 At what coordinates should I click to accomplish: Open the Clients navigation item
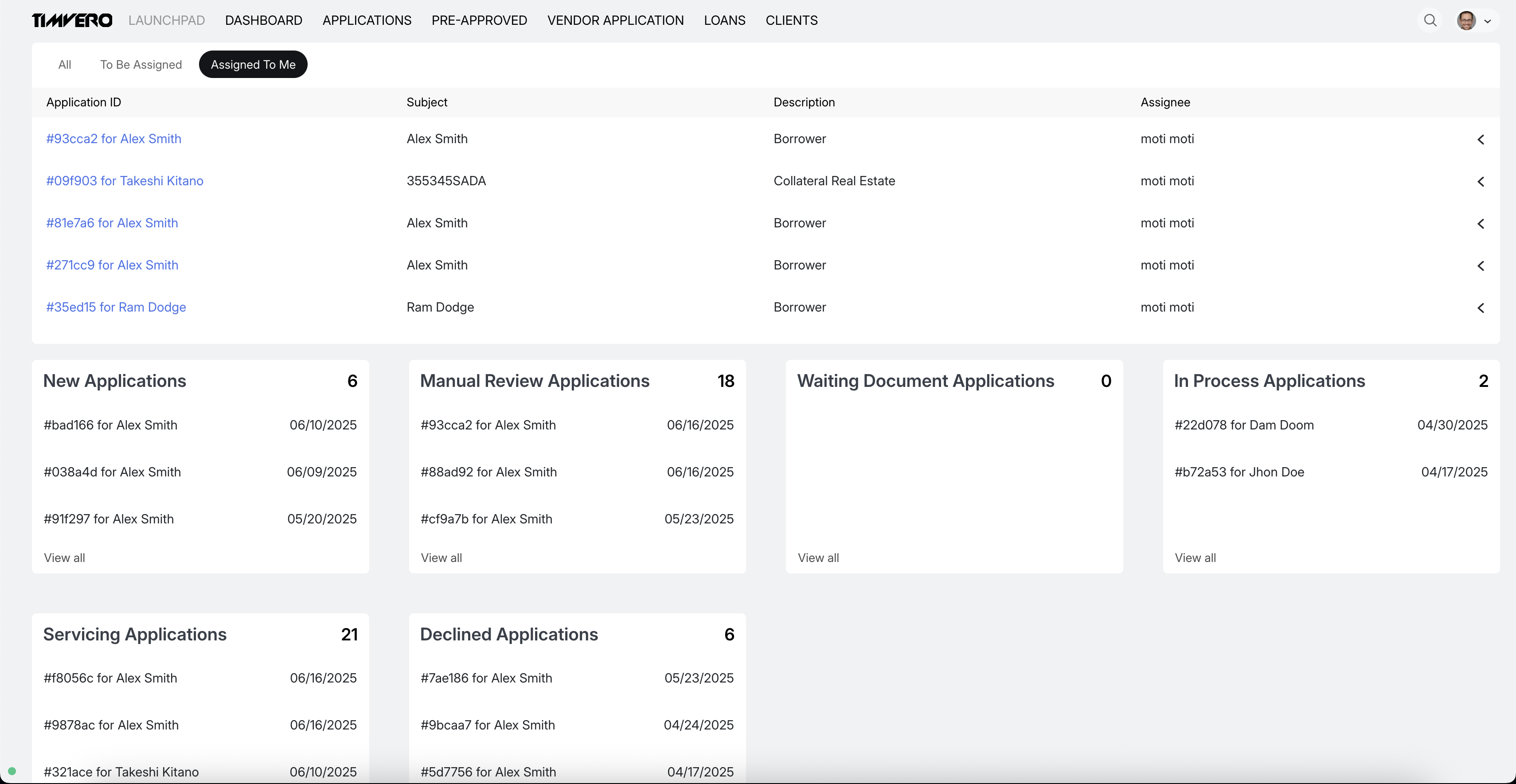791,20
